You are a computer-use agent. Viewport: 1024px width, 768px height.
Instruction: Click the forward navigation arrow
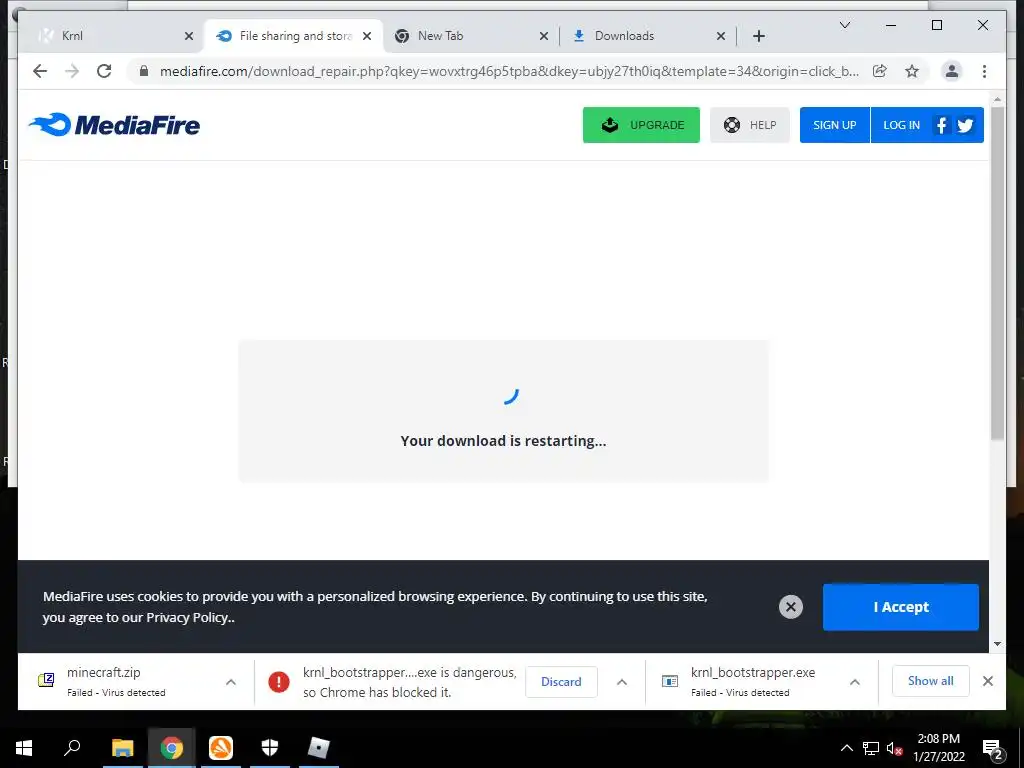(72, 71)
